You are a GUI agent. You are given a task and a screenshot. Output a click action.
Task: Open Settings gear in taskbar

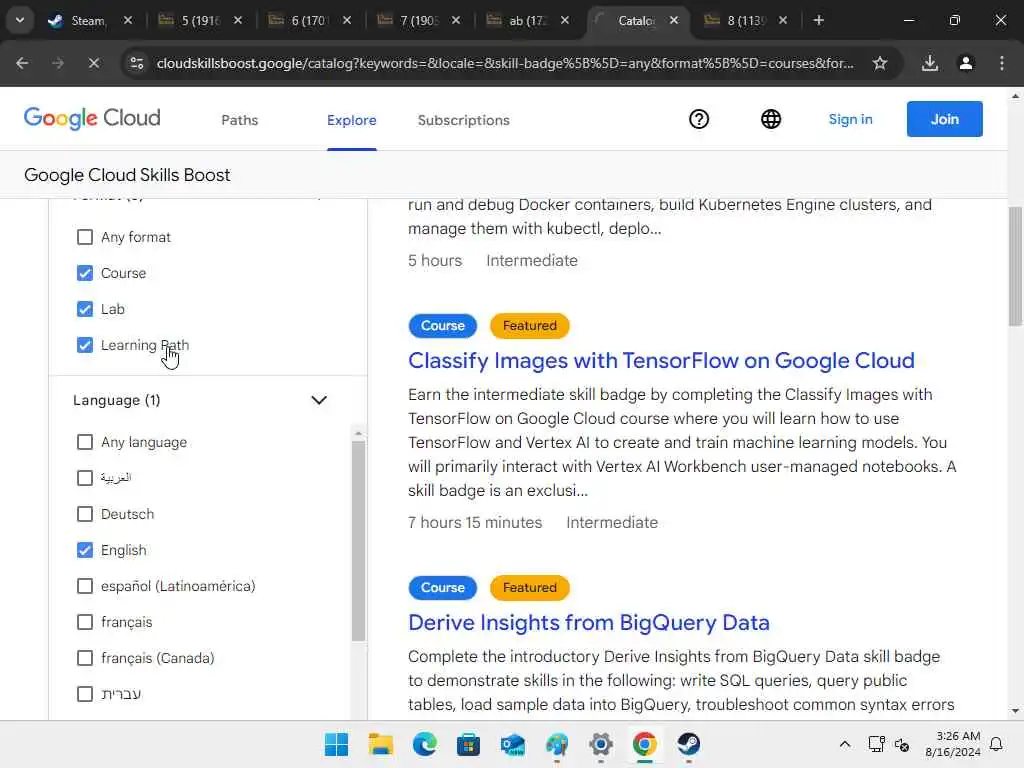click(601, 744)
